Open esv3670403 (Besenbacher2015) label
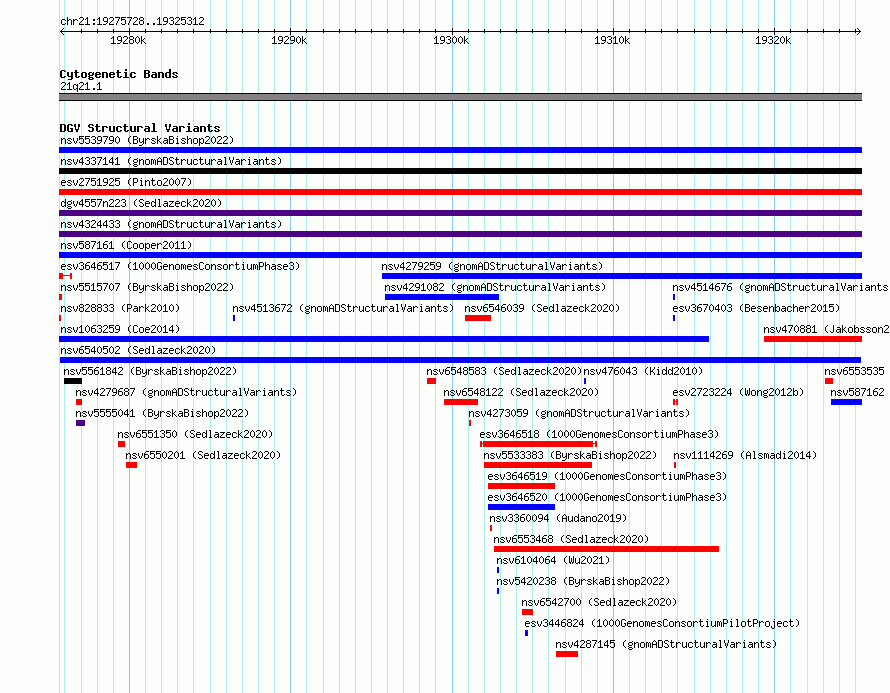 pyautogui.click(x=755, y=308)
